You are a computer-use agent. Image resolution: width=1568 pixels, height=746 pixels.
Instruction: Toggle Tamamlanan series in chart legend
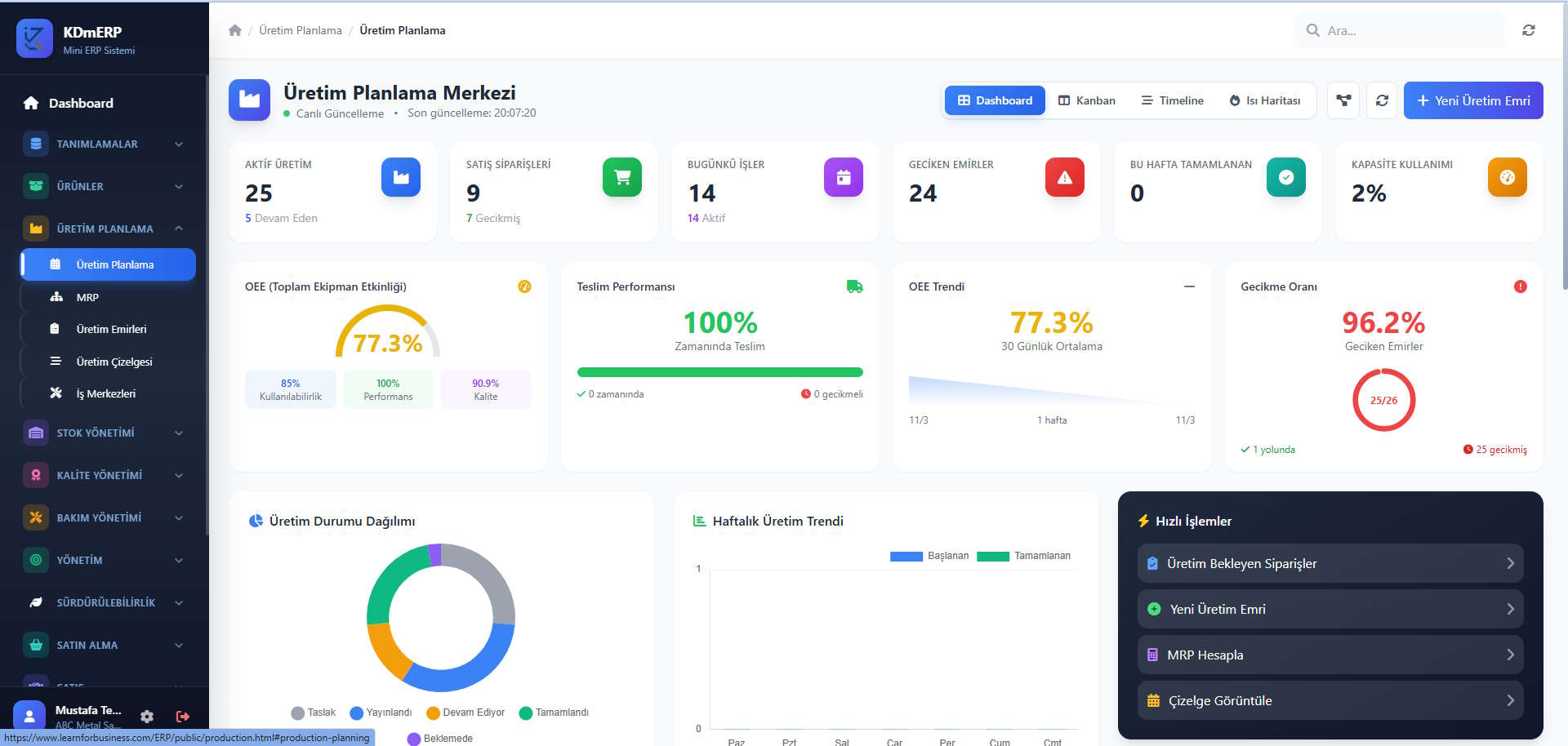(1024, 556)
